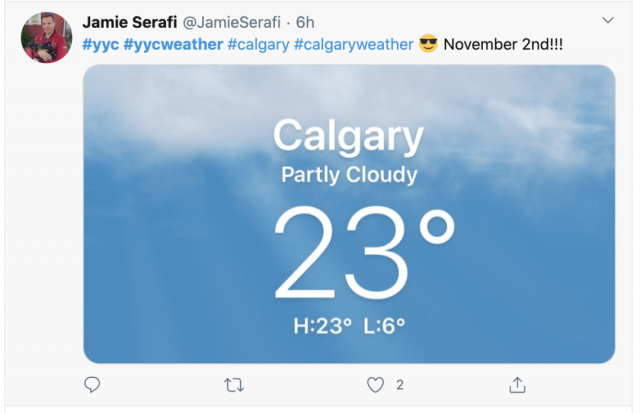
Task: Click the Partly Cloudy text in image
Action: [349, 175]
